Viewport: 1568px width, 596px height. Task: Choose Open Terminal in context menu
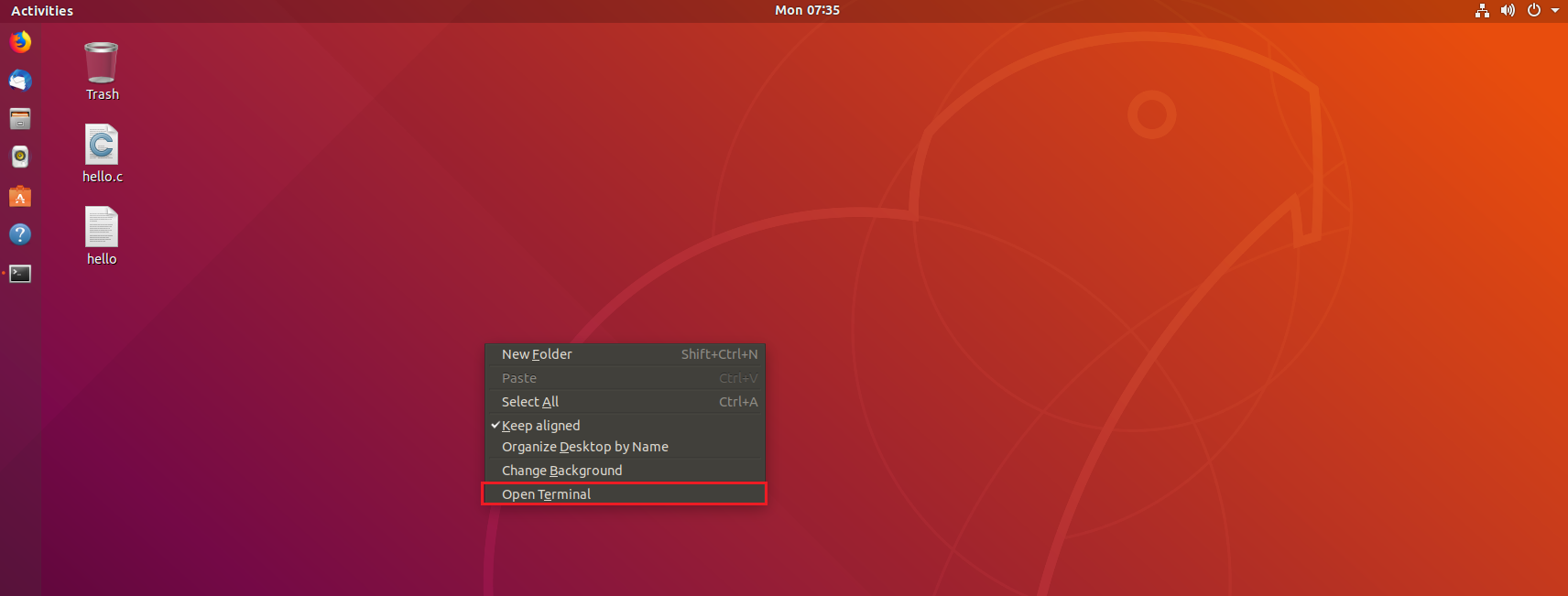coord(625,494)
